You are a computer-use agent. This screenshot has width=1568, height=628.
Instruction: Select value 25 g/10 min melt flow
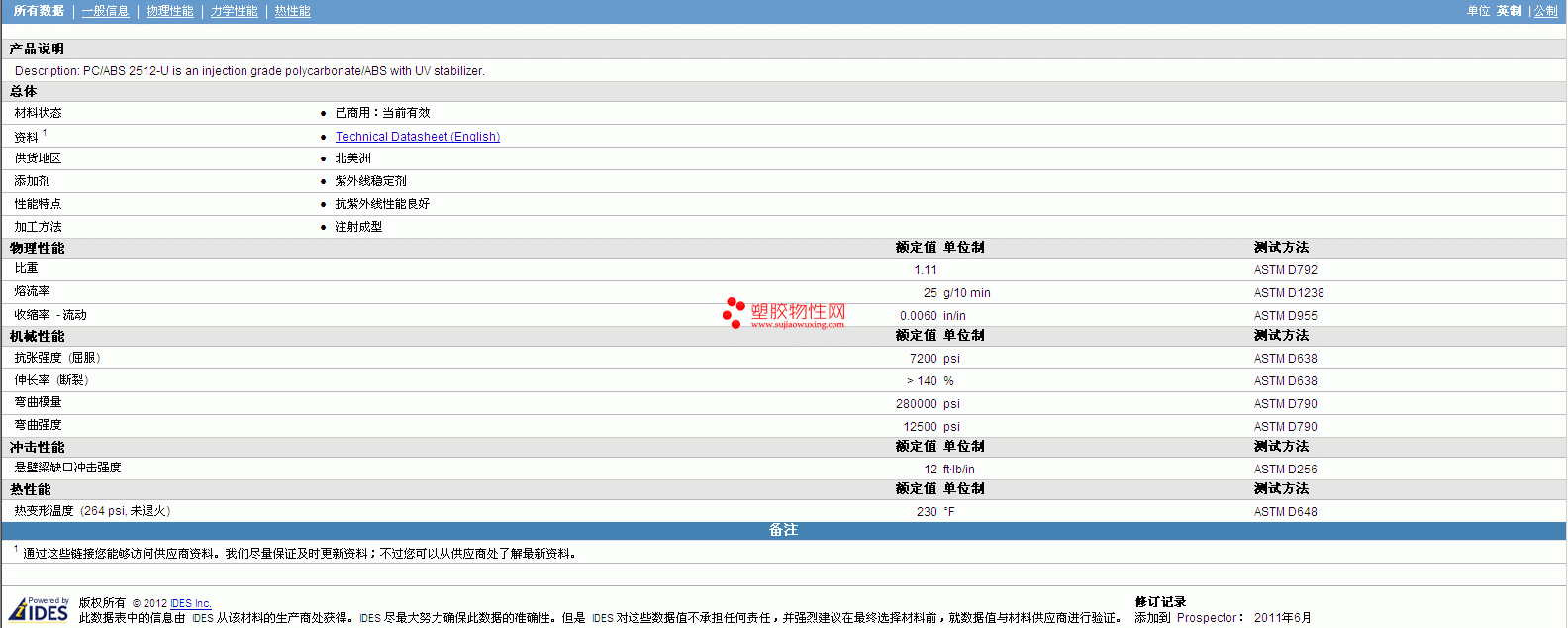click(x=956, y=293)
